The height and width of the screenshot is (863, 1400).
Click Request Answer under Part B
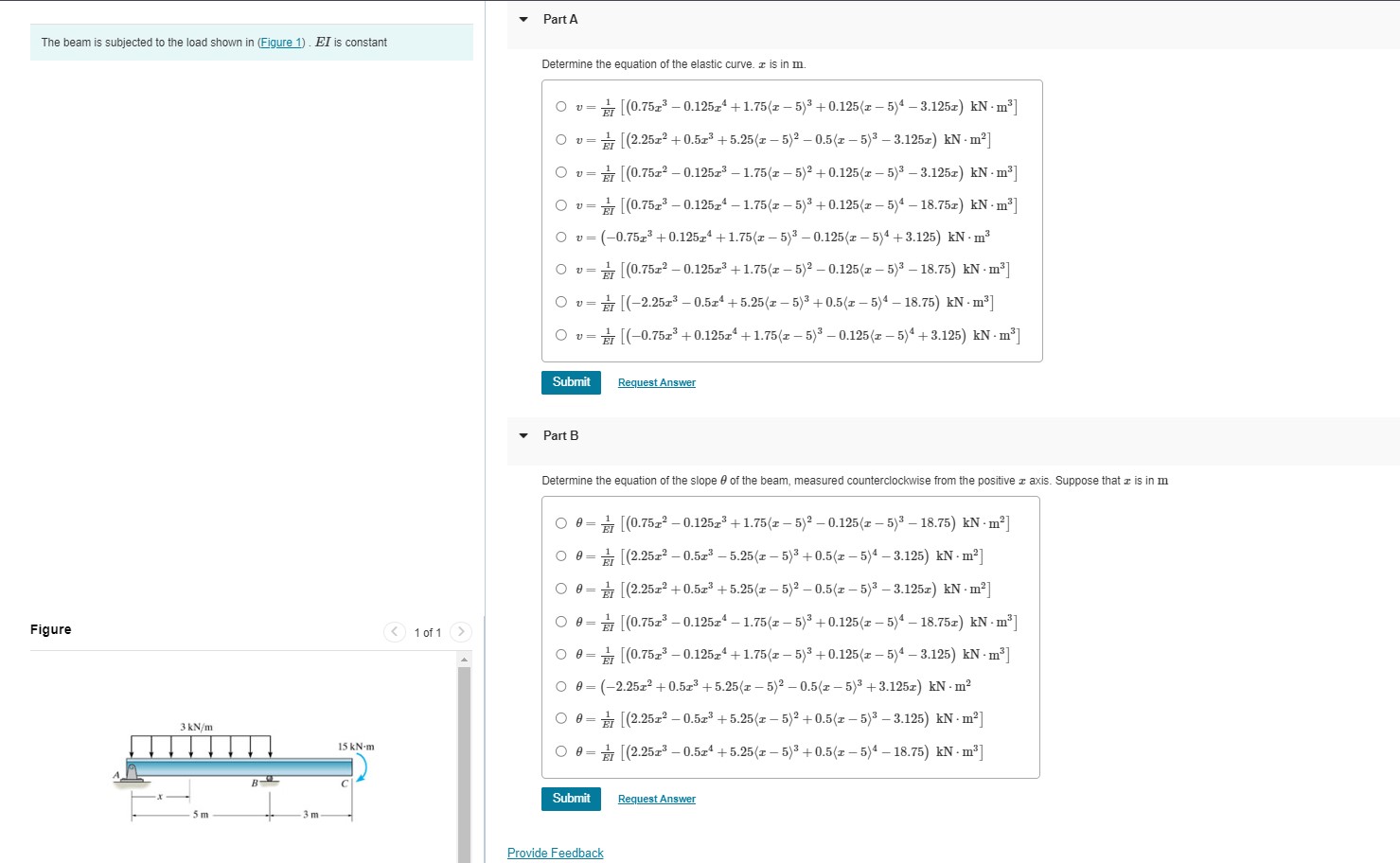click(656, 799)
